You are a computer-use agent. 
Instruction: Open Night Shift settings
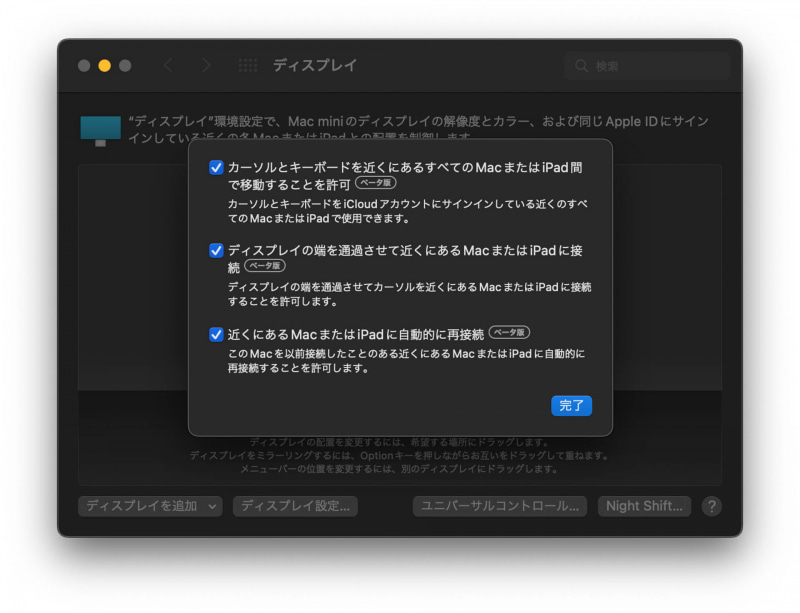(x=644, y=506)
